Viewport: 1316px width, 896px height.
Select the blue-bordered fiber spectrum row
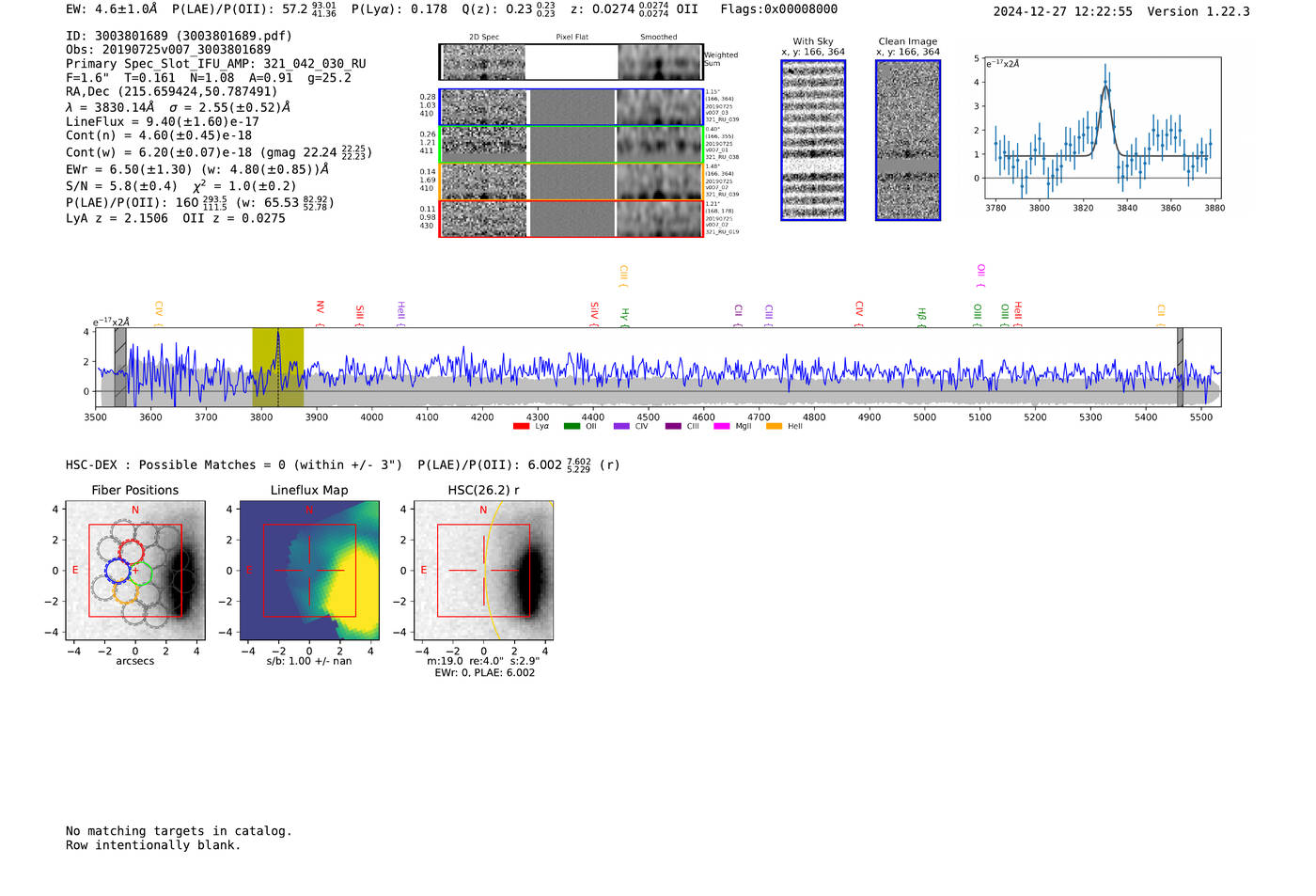point(571,107)
